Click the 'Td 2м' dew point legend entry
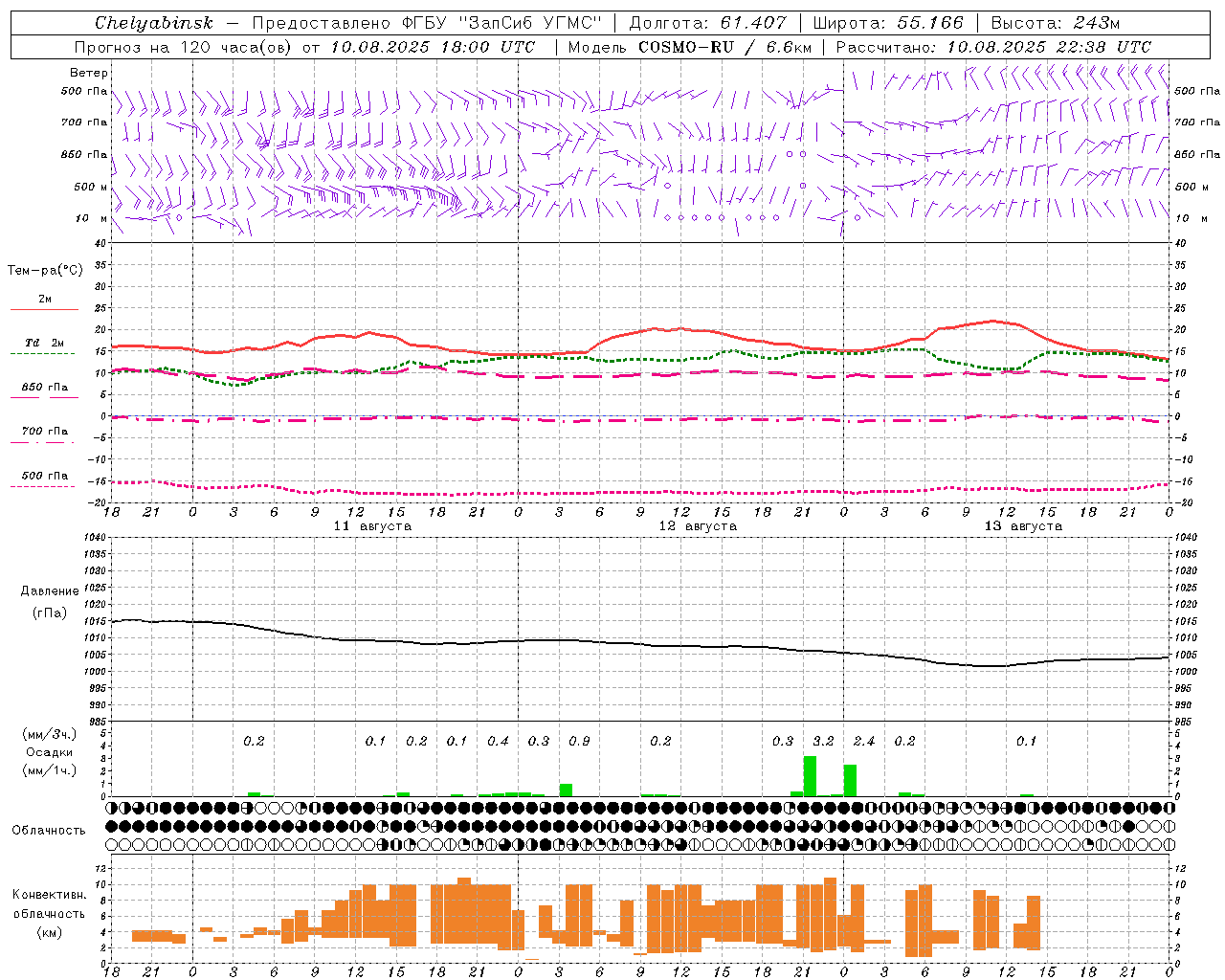 pos(44,343)
